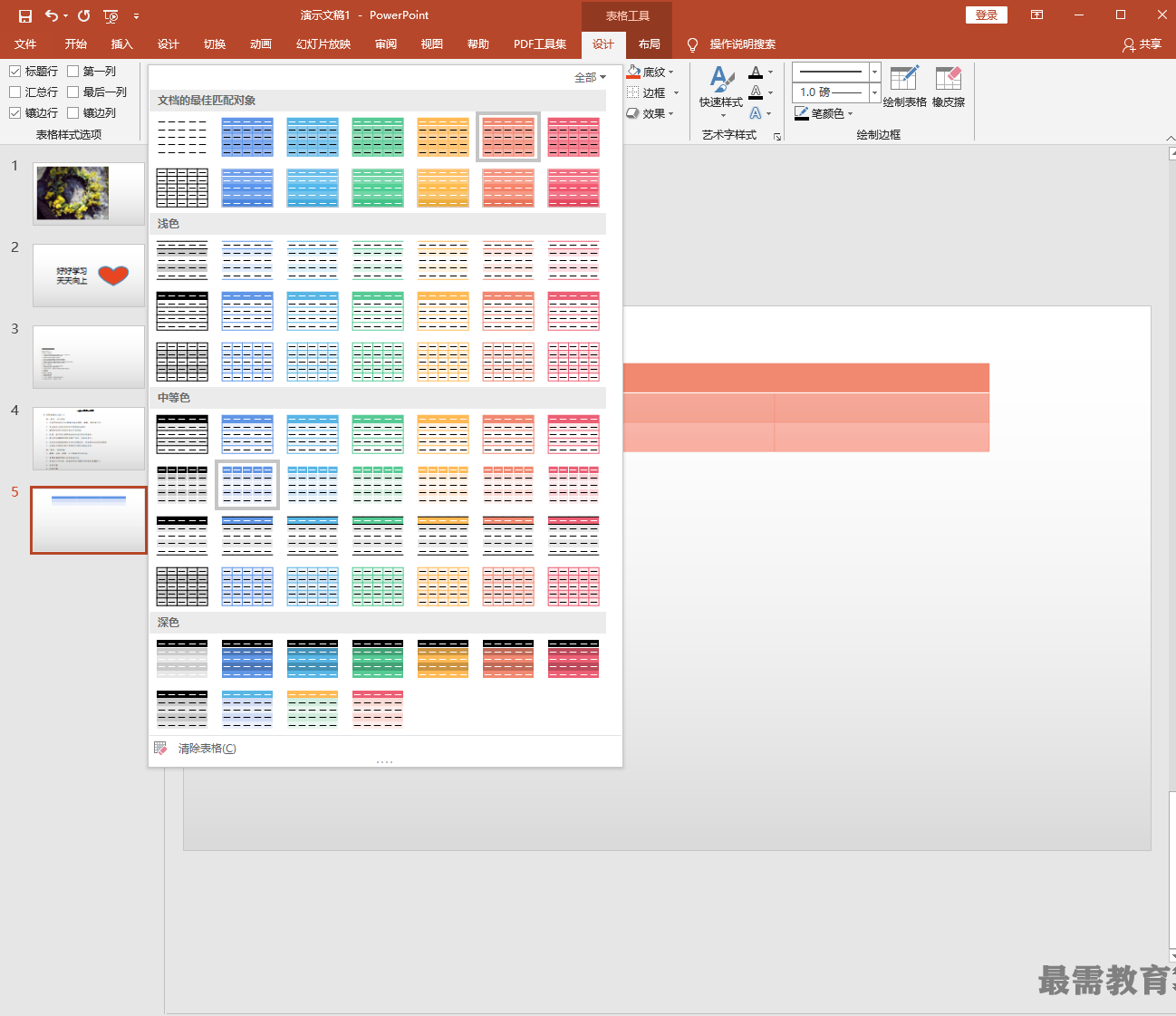Choose the no-style plain table in best match

pos(182,137)
